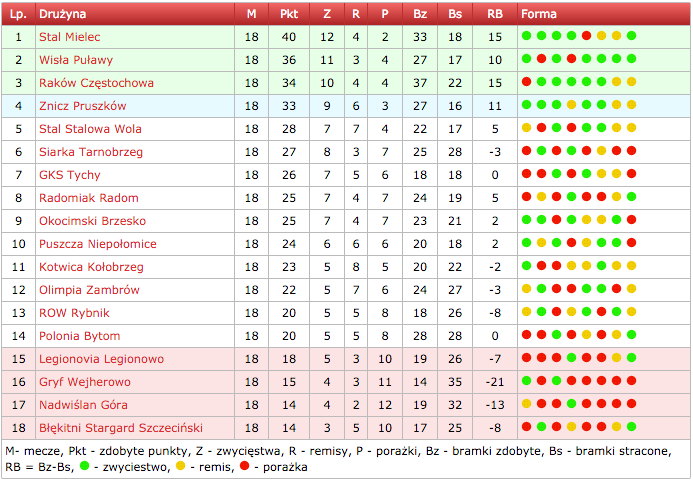Click the Drużyna column header
The image size is (693, 481).
62,15
